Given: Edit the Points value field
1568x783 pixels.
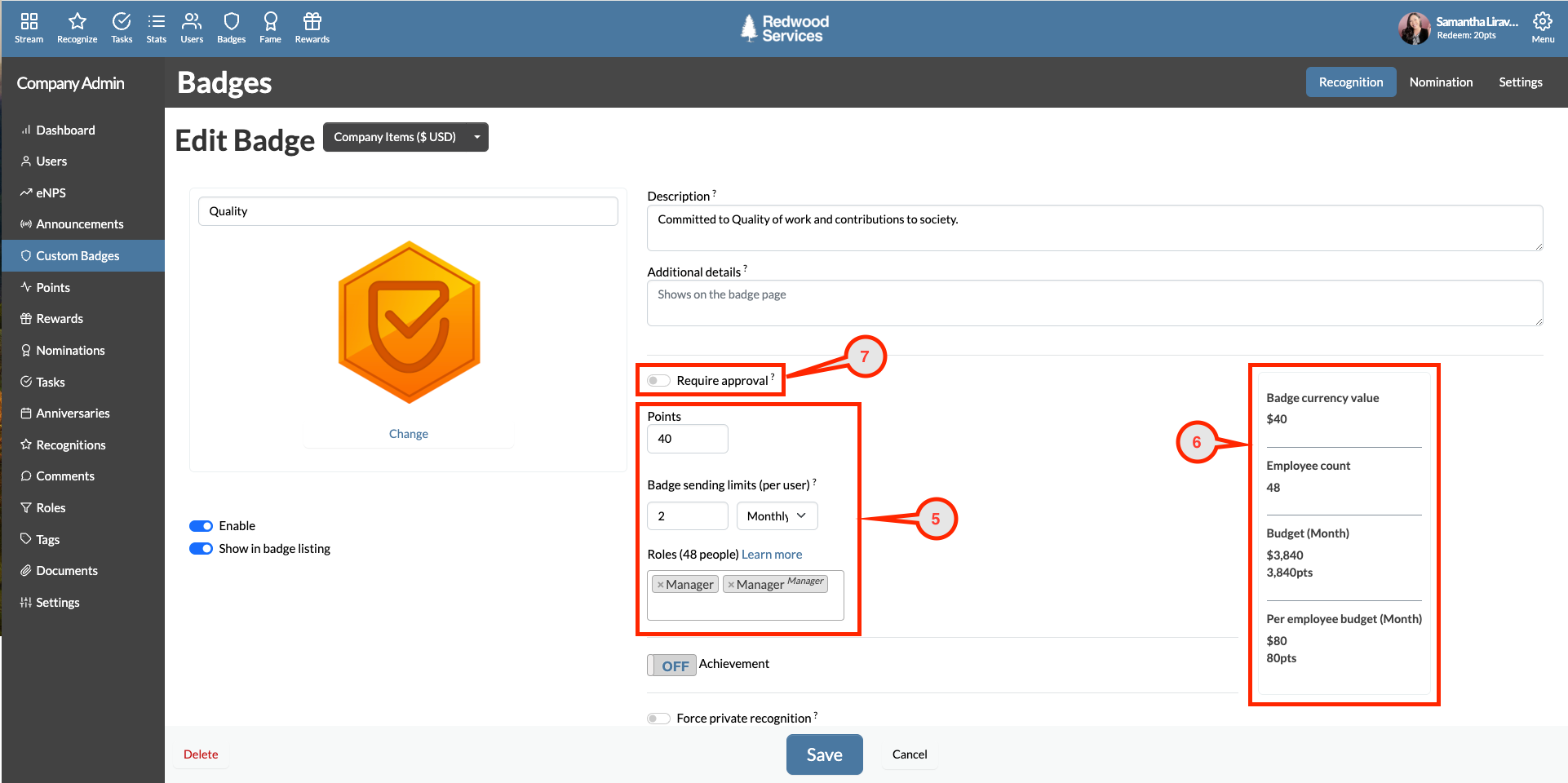Looking at the screenshot, I should 687,438.
